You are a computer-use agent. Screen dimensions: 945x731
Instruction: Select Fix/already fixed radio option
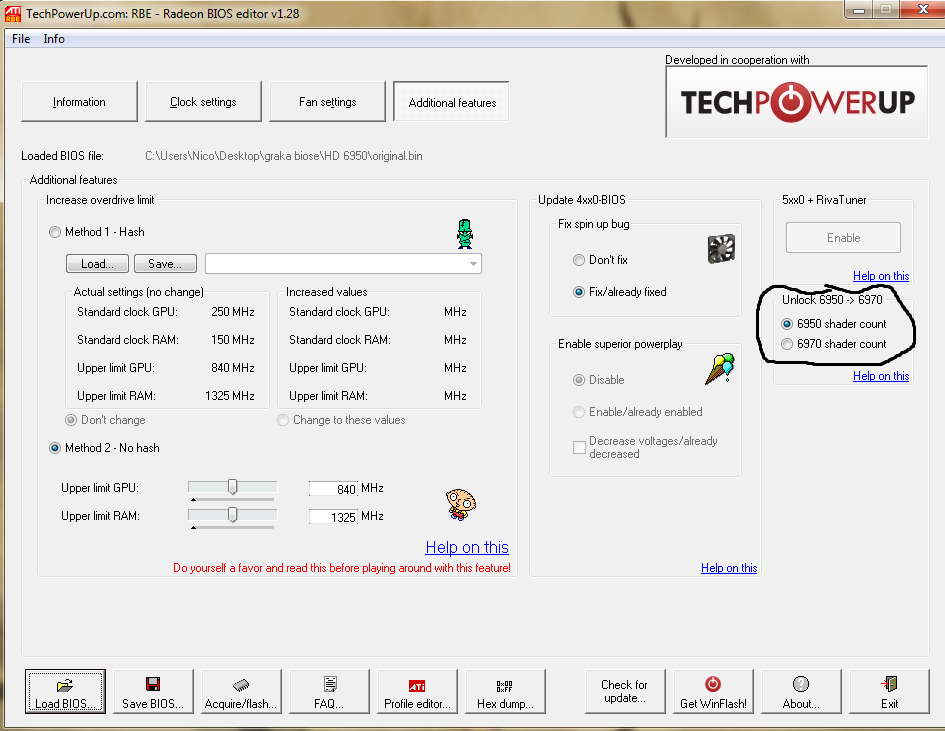(579, 292)
